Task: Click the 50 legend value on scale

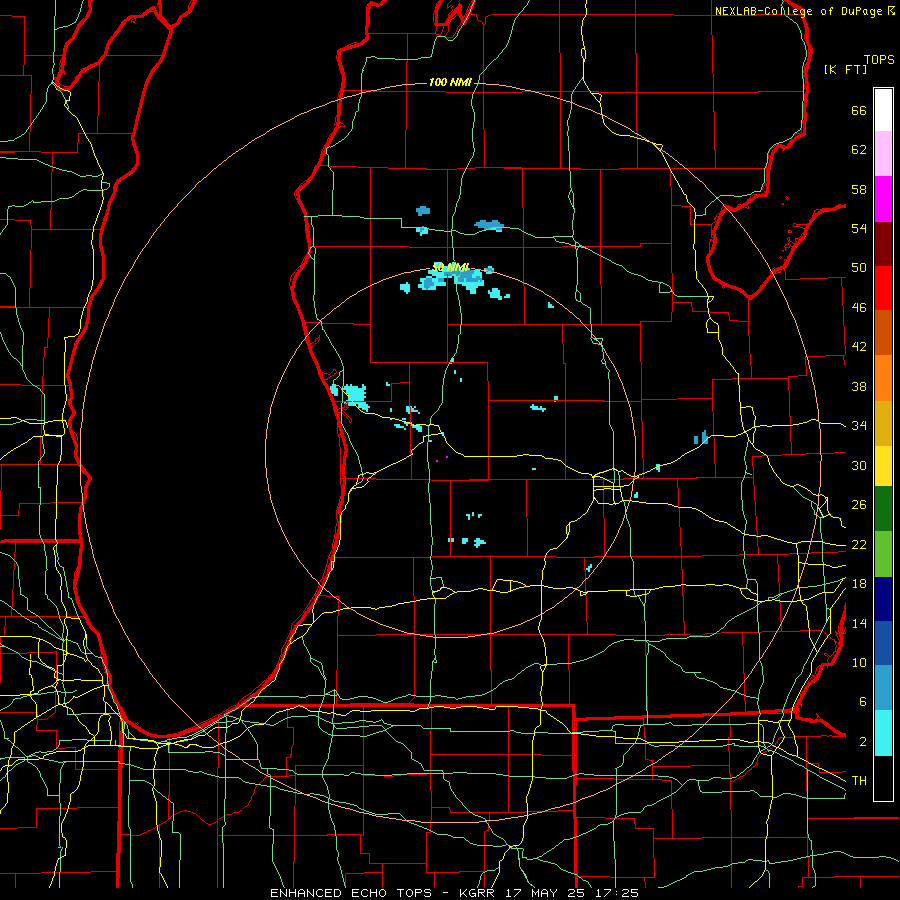Action: (859, 268)
